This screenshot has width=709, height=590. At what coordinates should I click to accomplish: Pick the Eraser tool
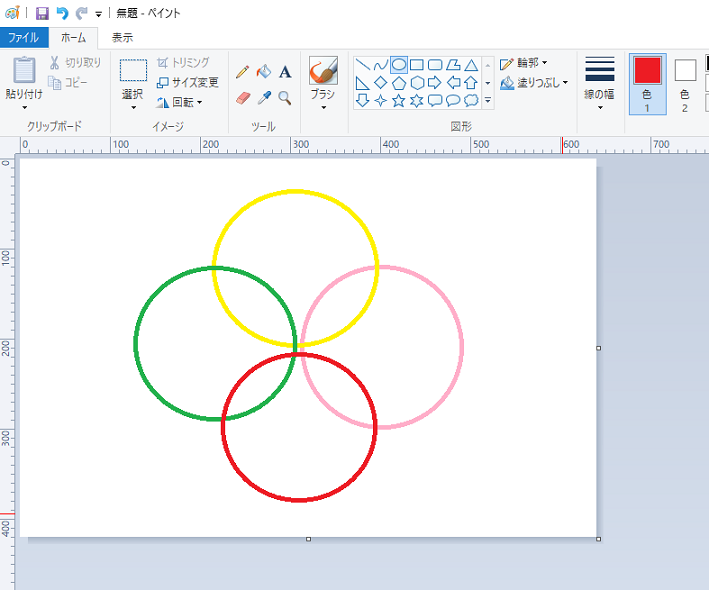tap(242, 98)
